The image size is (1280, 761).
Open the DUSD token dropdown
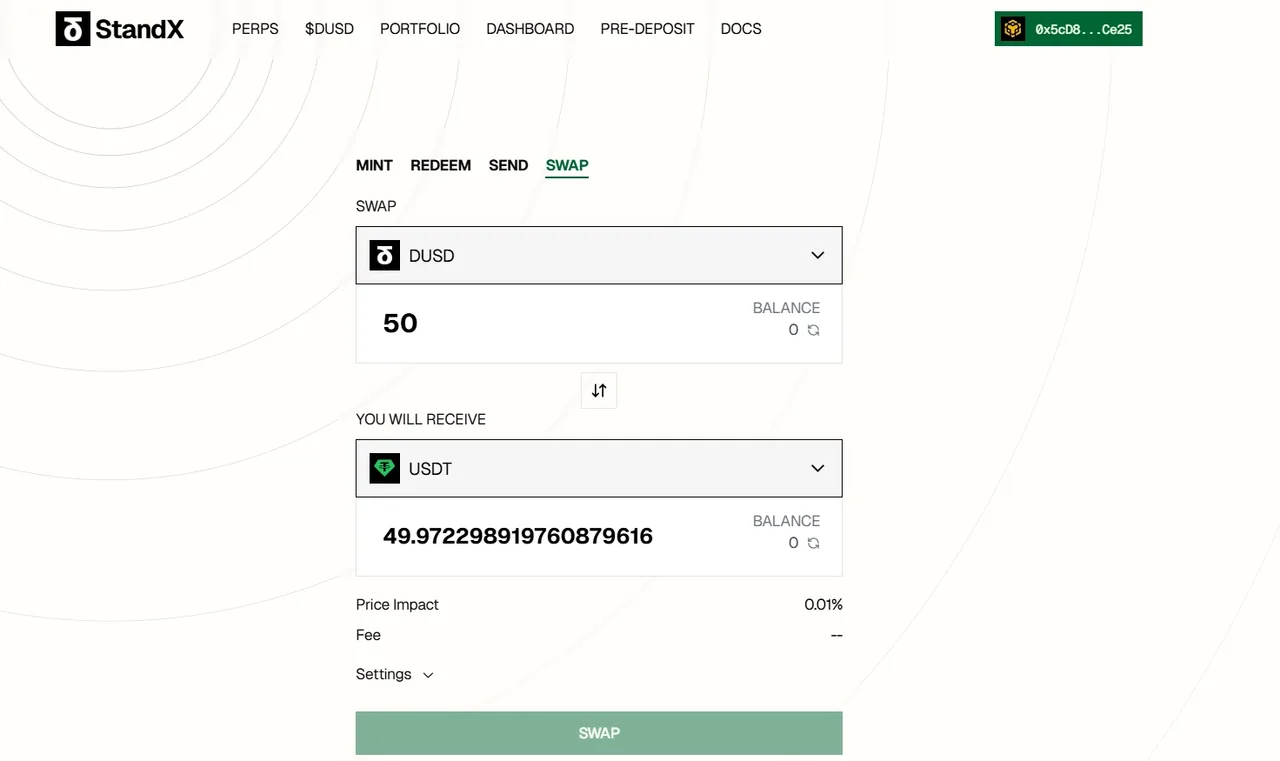click(x=817, y=255)
